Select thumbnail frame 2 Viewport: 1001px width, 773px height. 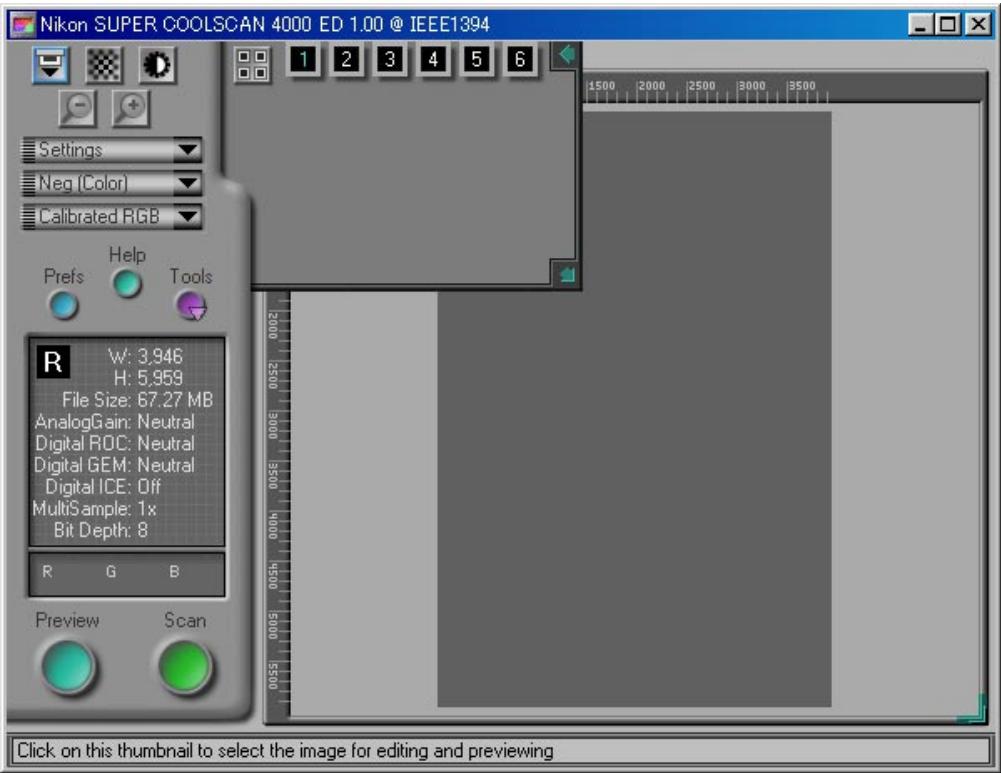(347, 59)
